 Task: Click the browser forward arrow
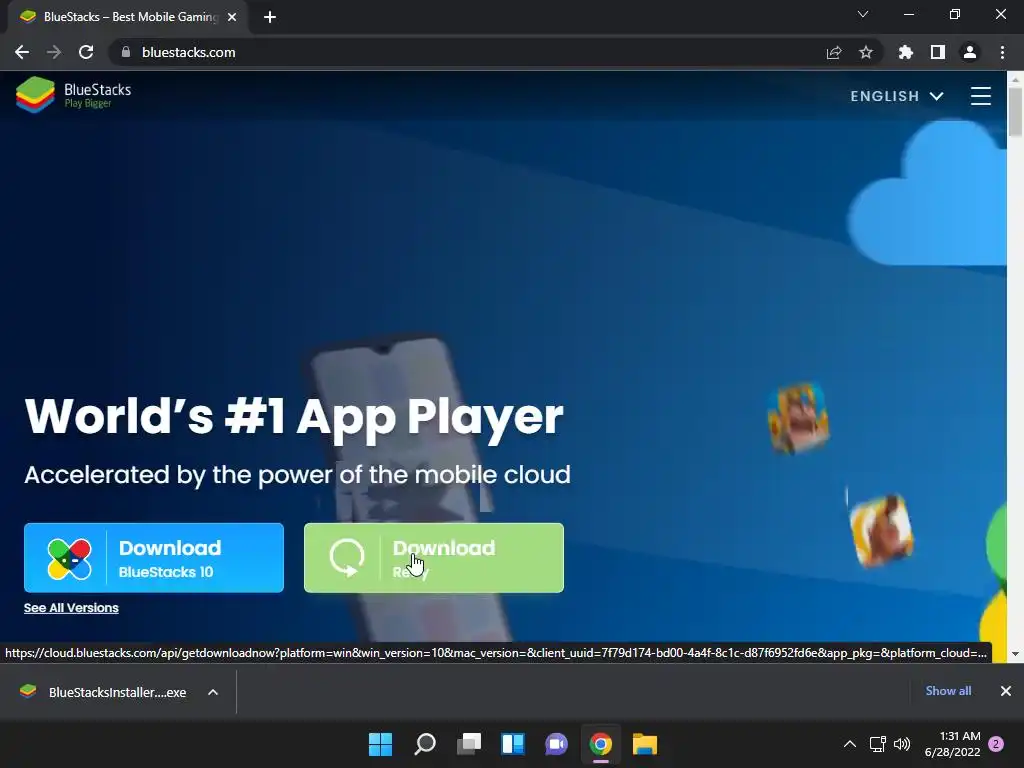coord(54,52)
